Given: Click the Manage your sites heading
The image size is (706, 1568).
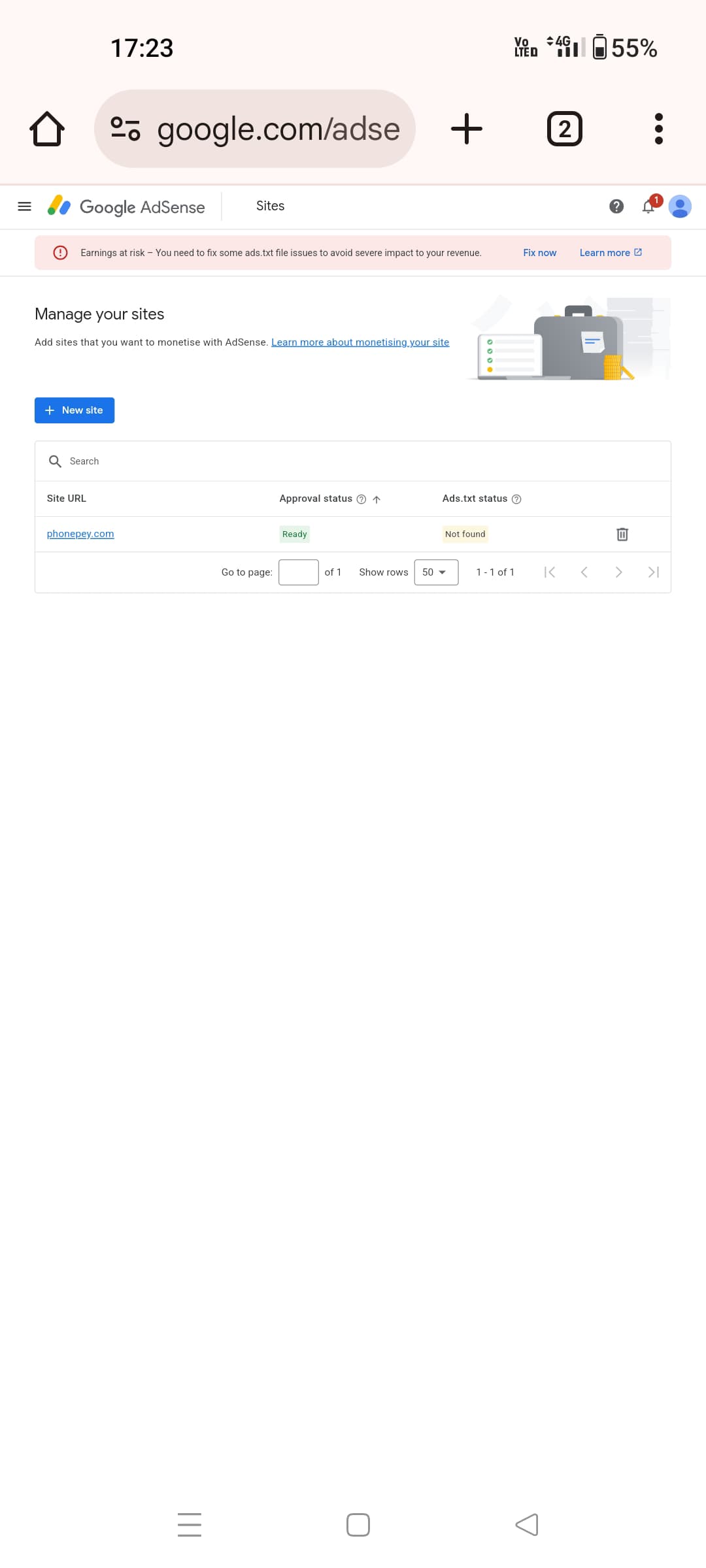Looking at the screenshot, I should 99,314.
